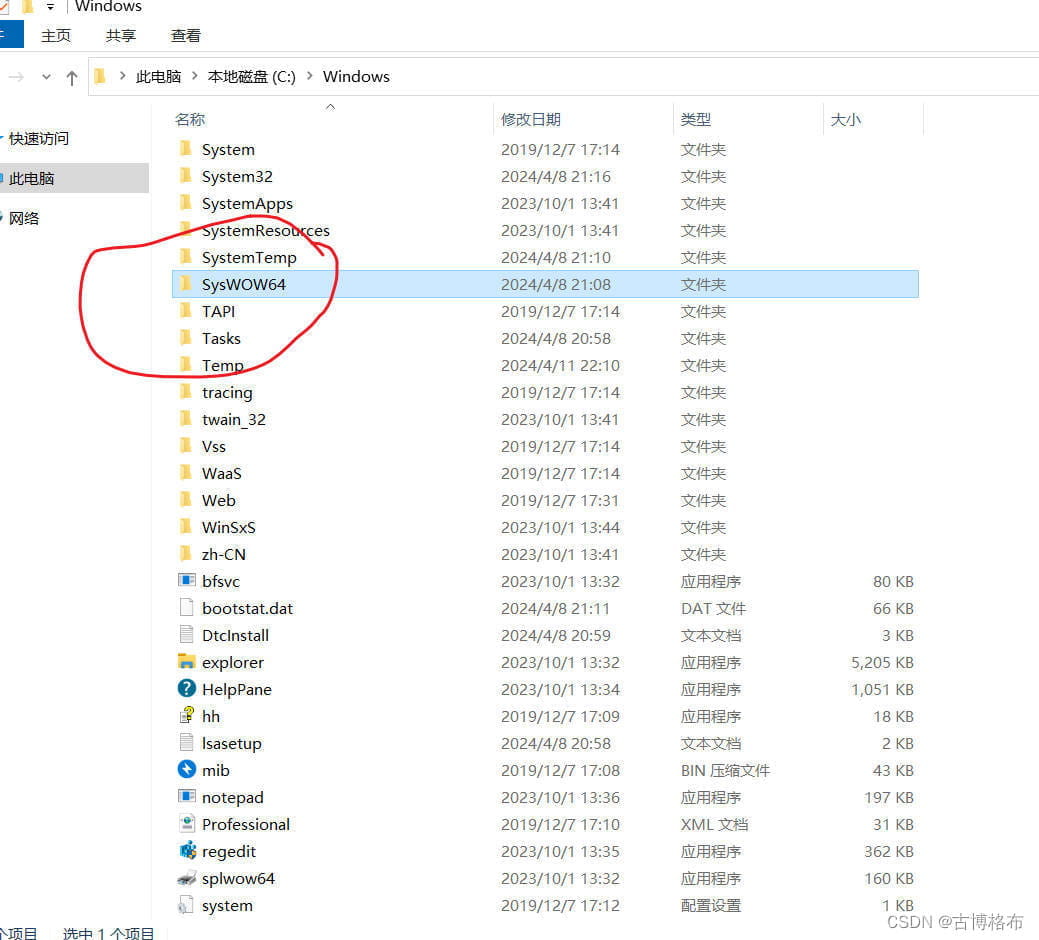Click the Tasks folder icon

(x=186, y=338)
